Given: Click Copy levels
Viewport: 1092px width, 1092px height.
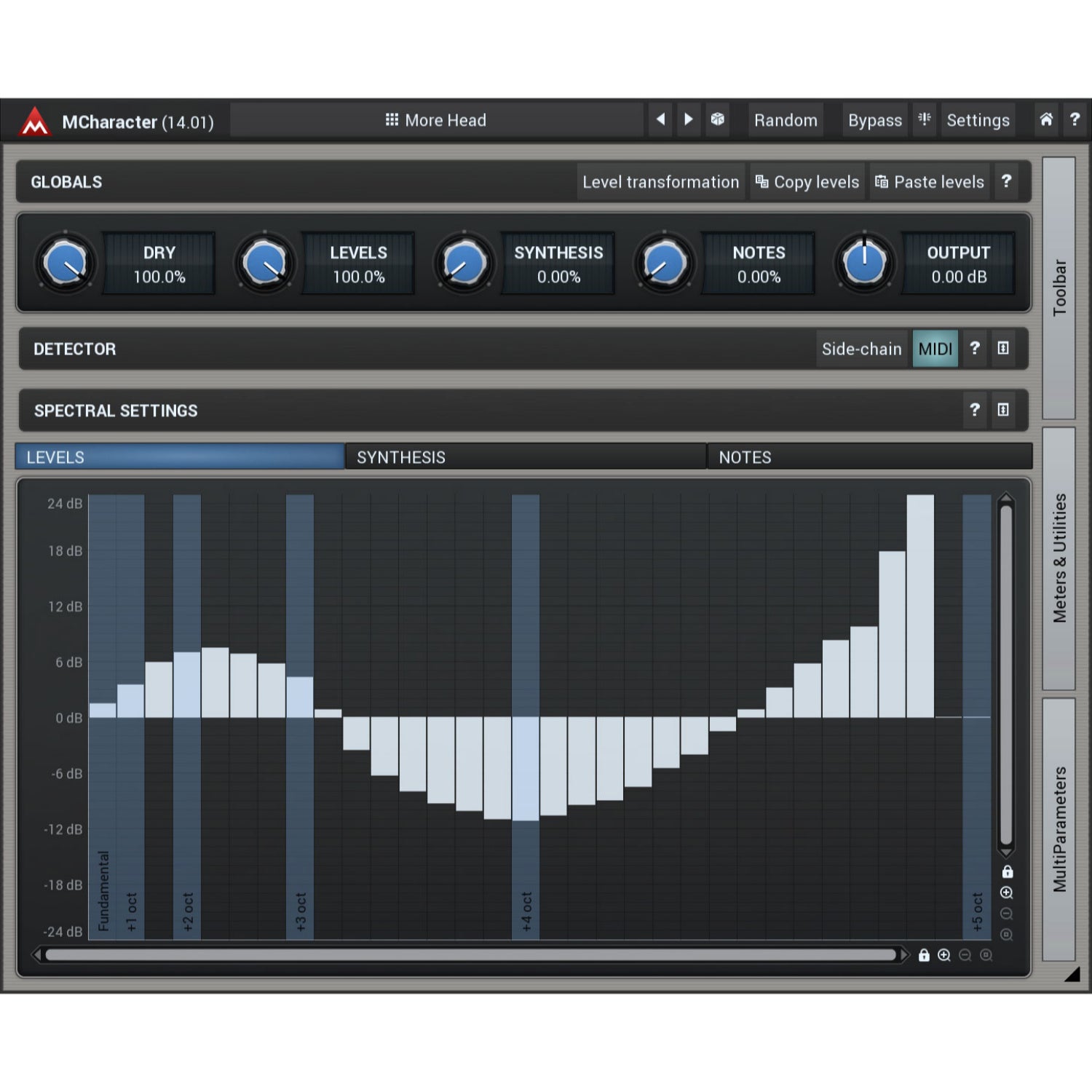Looking at the screenshot, I should click(807, 182).
